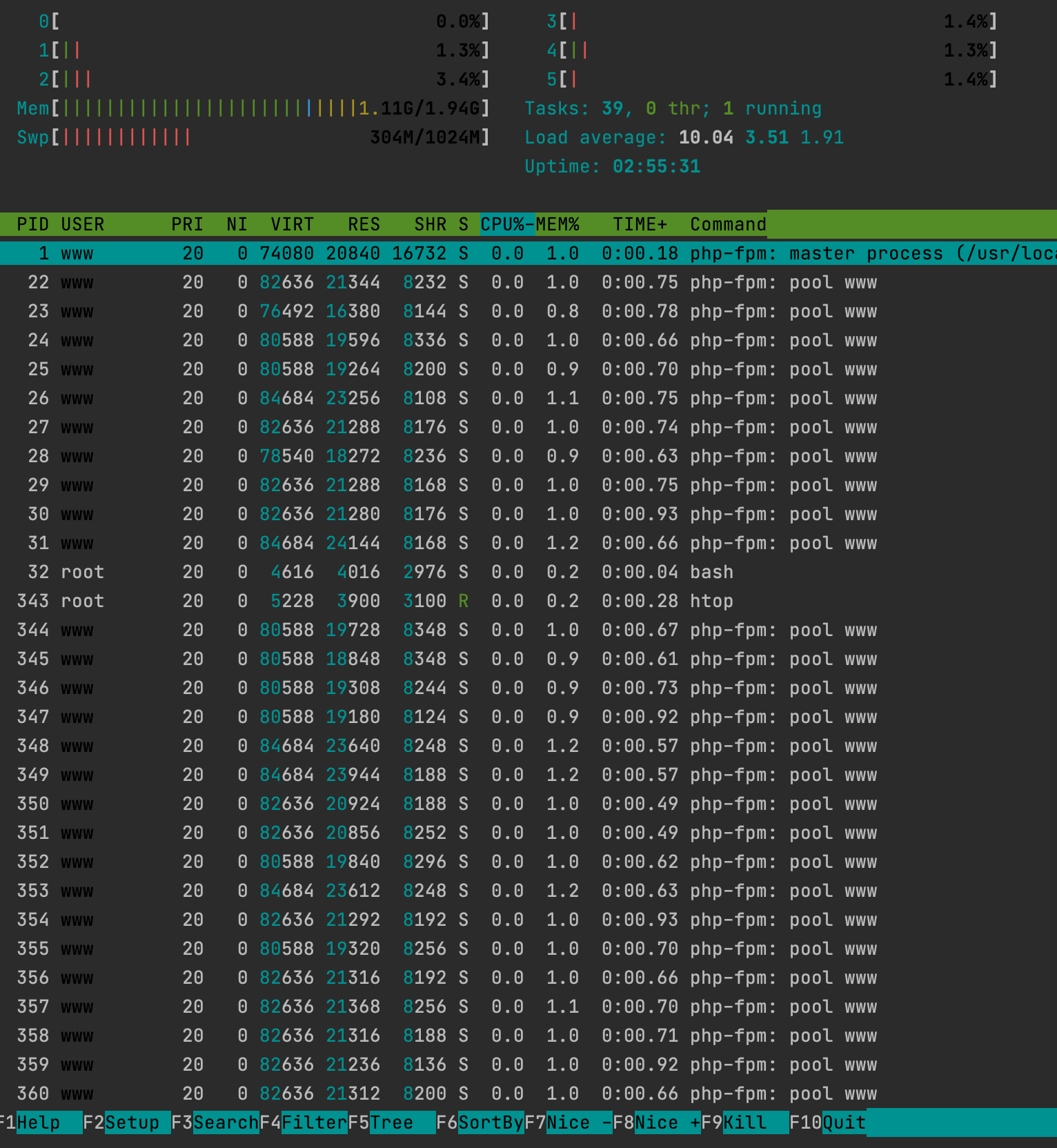Image resolution: width=1057 pixels, height=1148 pixels.
Task: Select the CPU% column header
Action: 507,224
